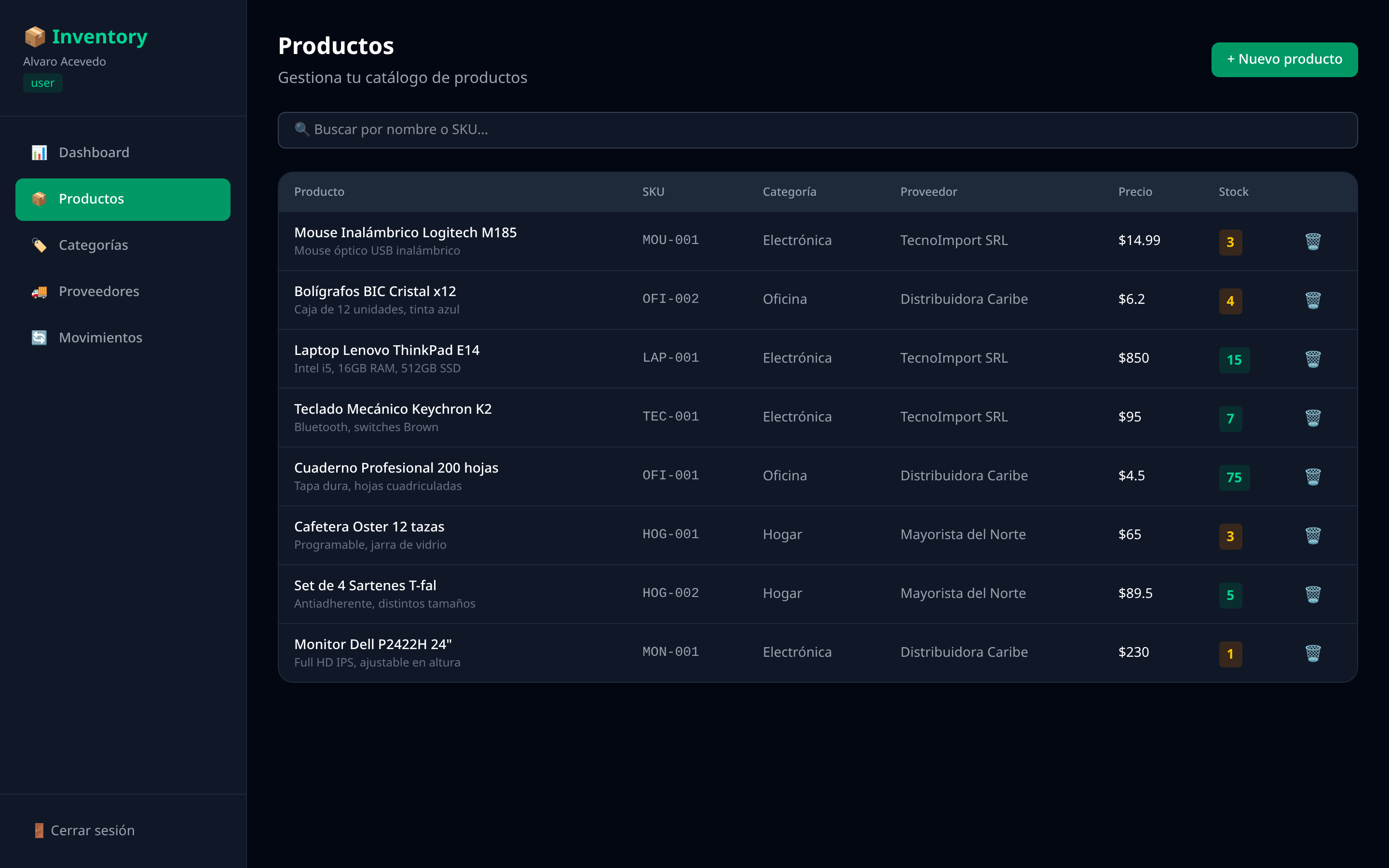1389x868 pixels.
Task: Click the stock badge 15 for Laptop Lenovo
Action: click(x=1234, y=360)
